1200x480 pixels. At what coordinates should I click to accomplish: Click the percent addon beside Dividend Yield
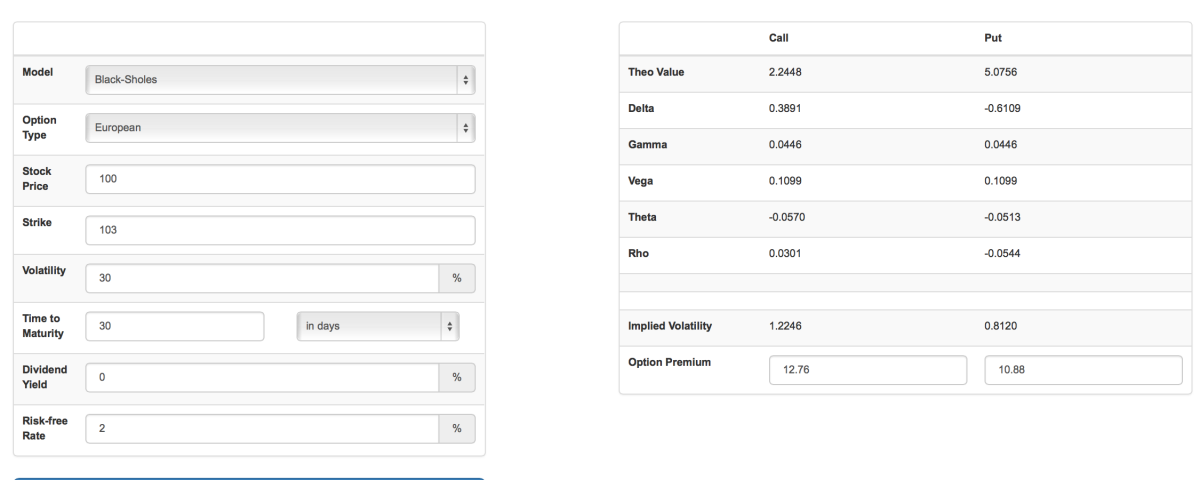tap(456, 377)
